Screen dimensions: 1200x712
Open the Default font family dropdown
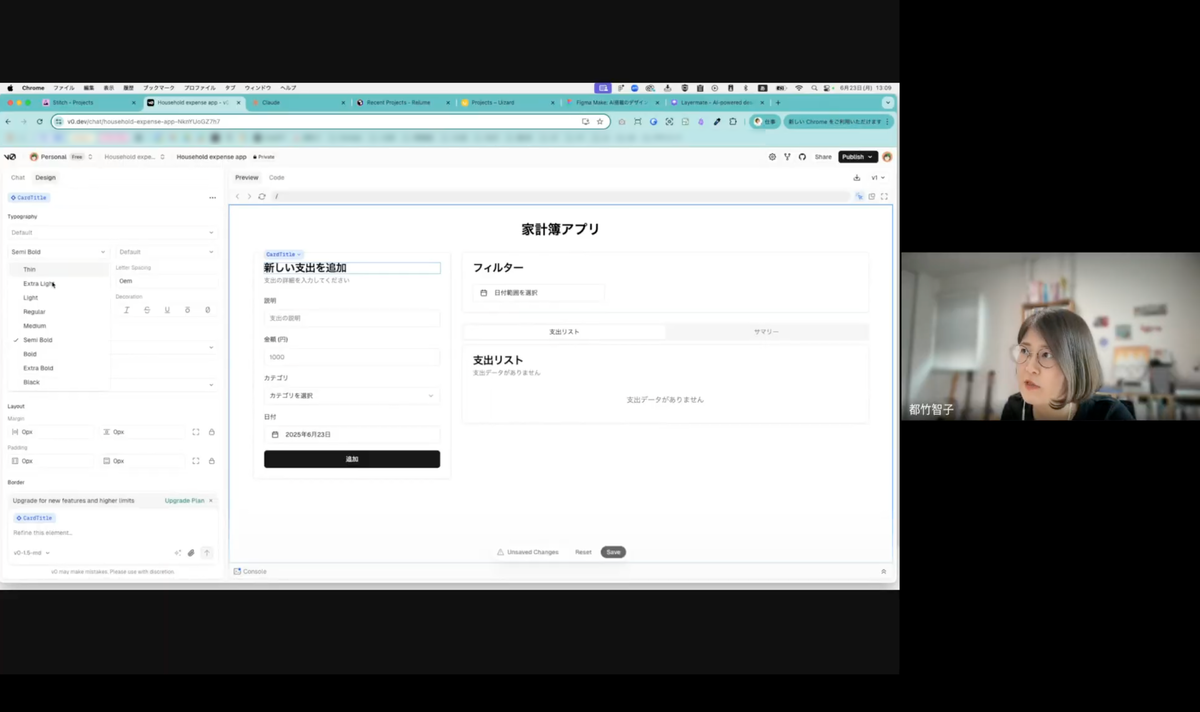[x=112, y=233]
